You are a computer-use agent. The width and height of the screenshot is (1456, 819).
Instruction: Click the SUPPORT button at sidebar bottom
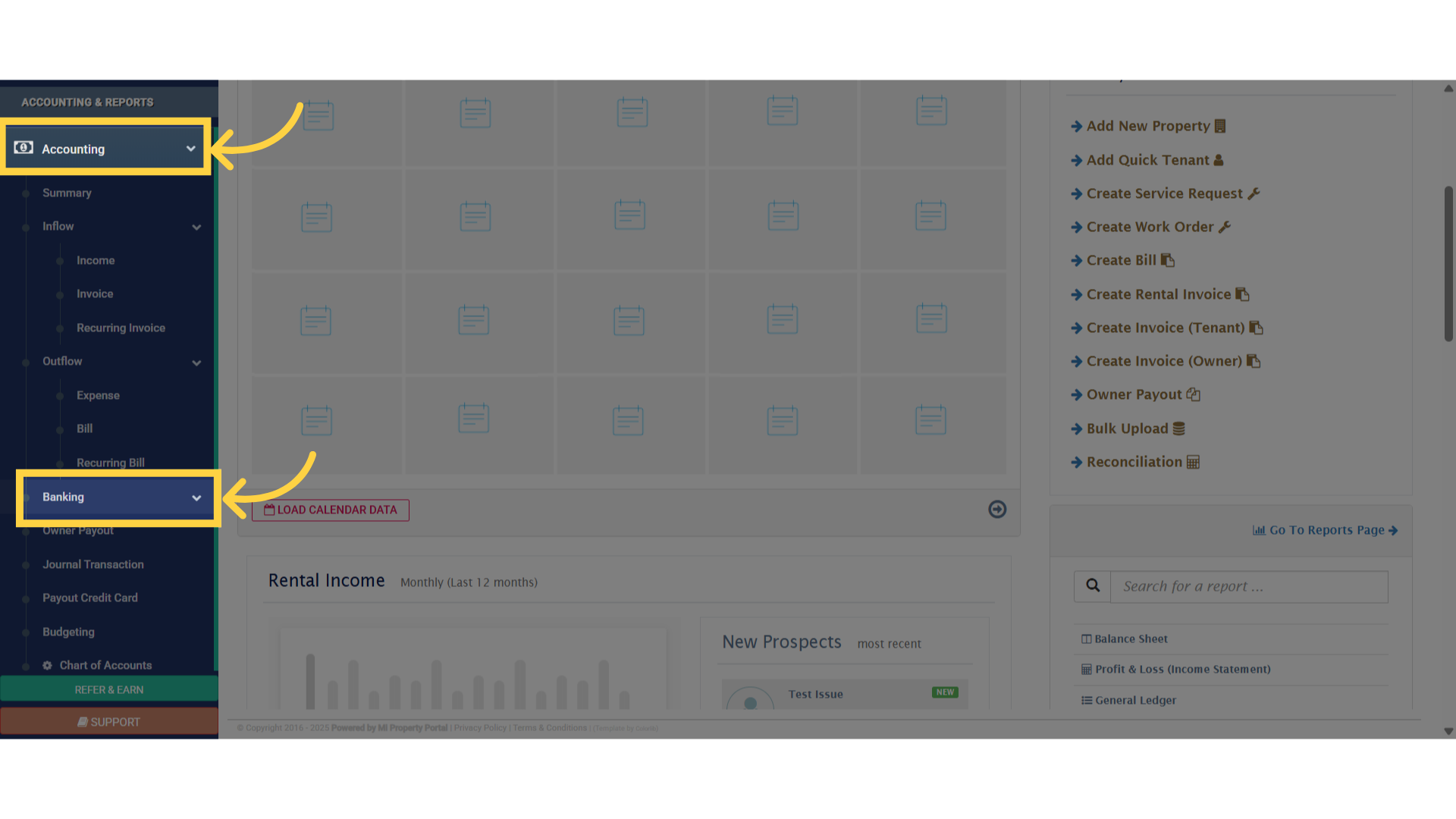point(109,722)
